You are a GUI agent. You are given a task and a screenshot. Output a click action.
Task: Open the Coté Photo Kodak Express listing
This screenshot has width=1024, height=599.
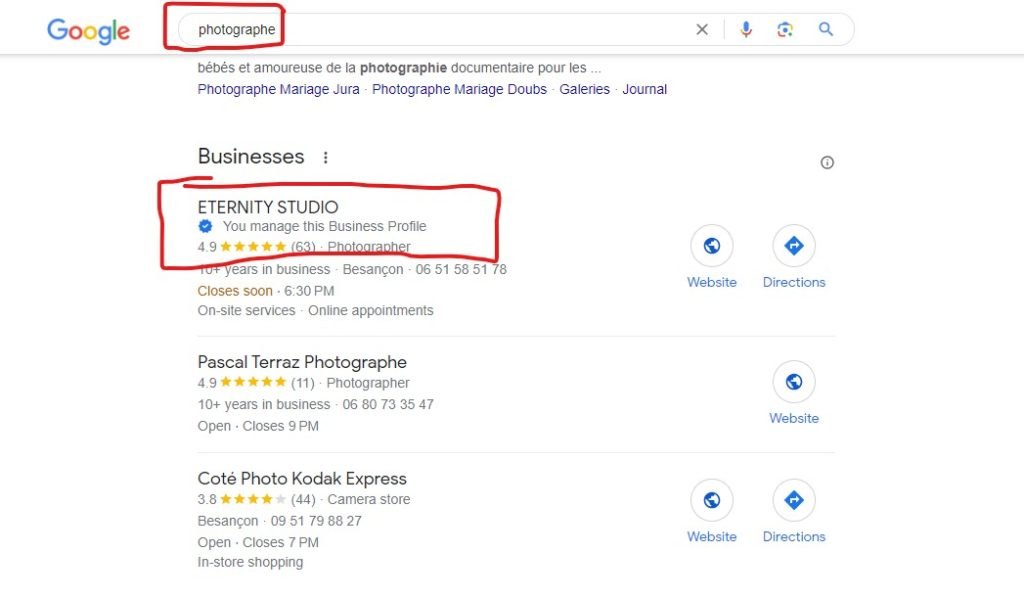tap(302, 478)
